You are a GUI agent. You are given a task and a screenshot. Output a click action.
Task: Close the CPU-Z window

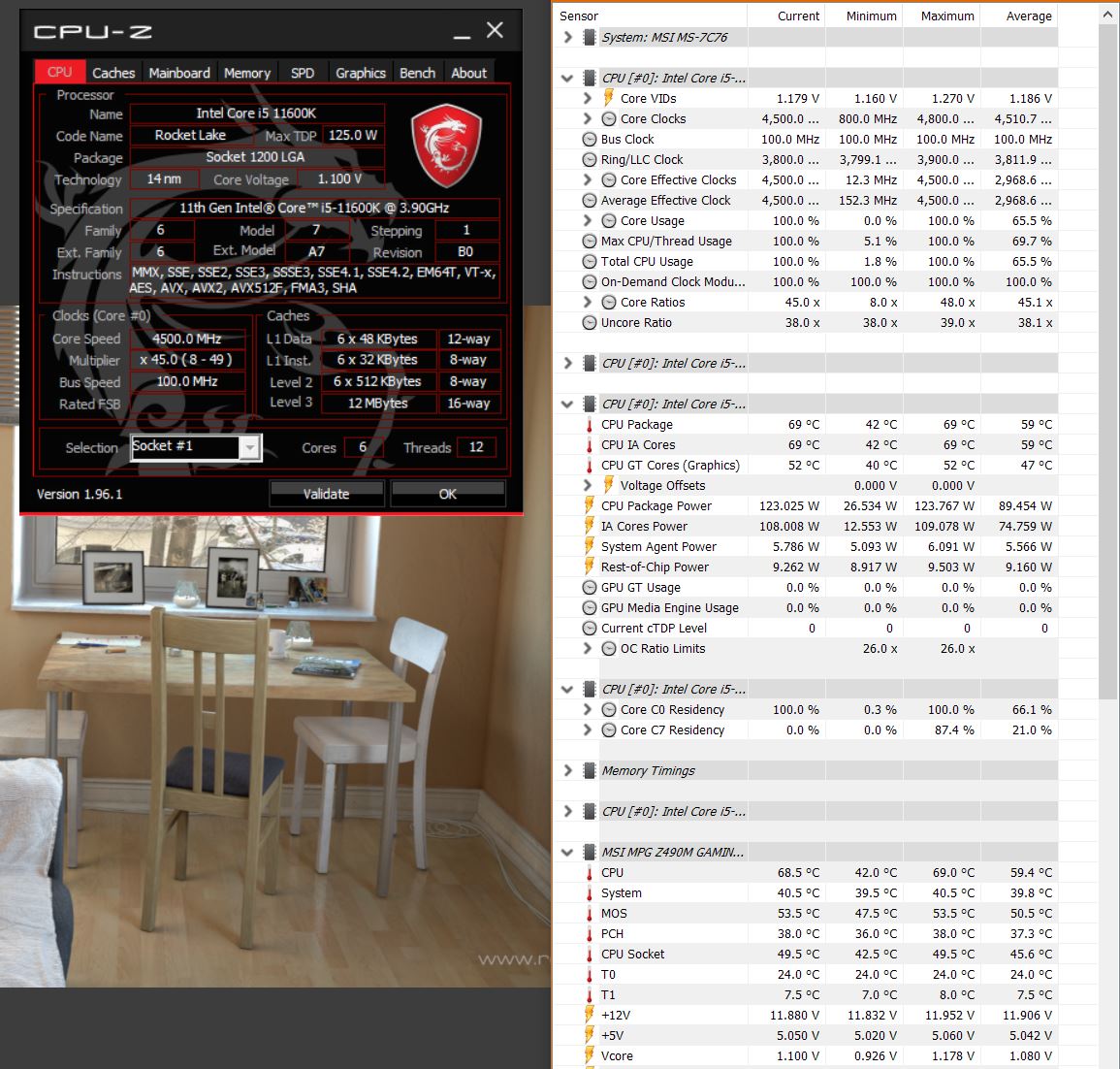tap(495, 30)
